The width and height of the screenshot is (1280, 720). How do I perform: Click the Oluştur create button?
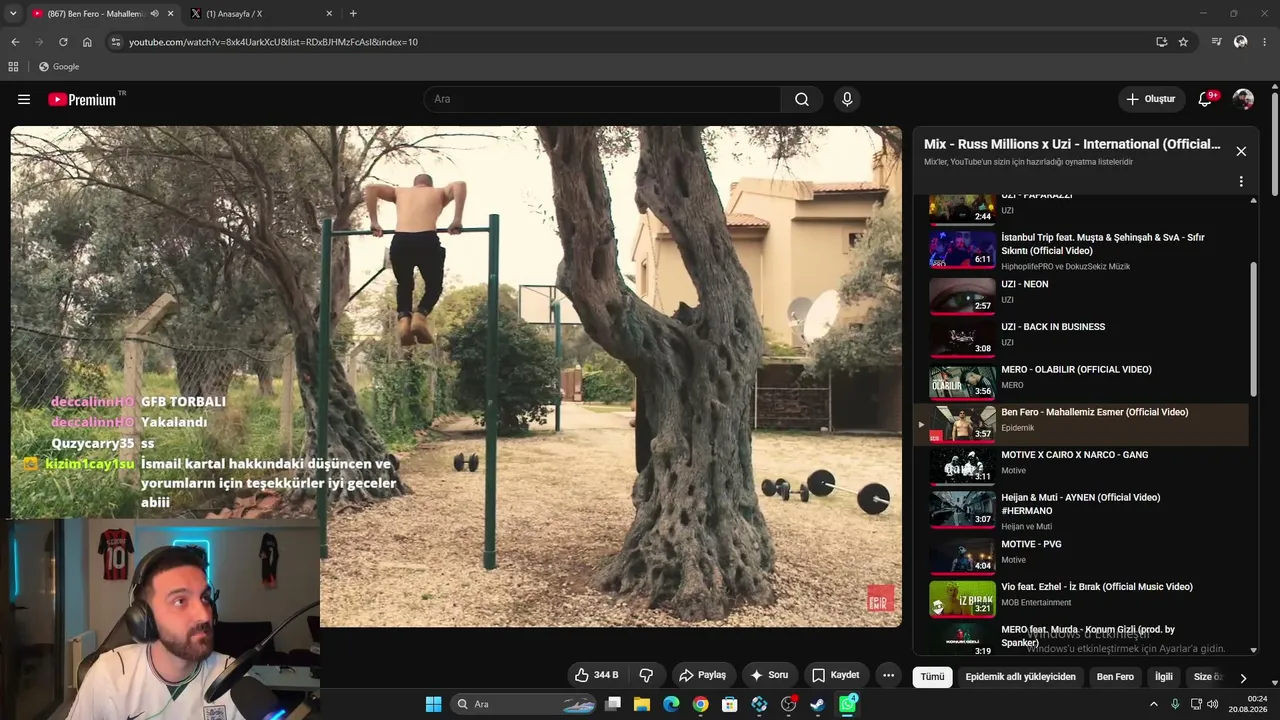[1151, 99]
